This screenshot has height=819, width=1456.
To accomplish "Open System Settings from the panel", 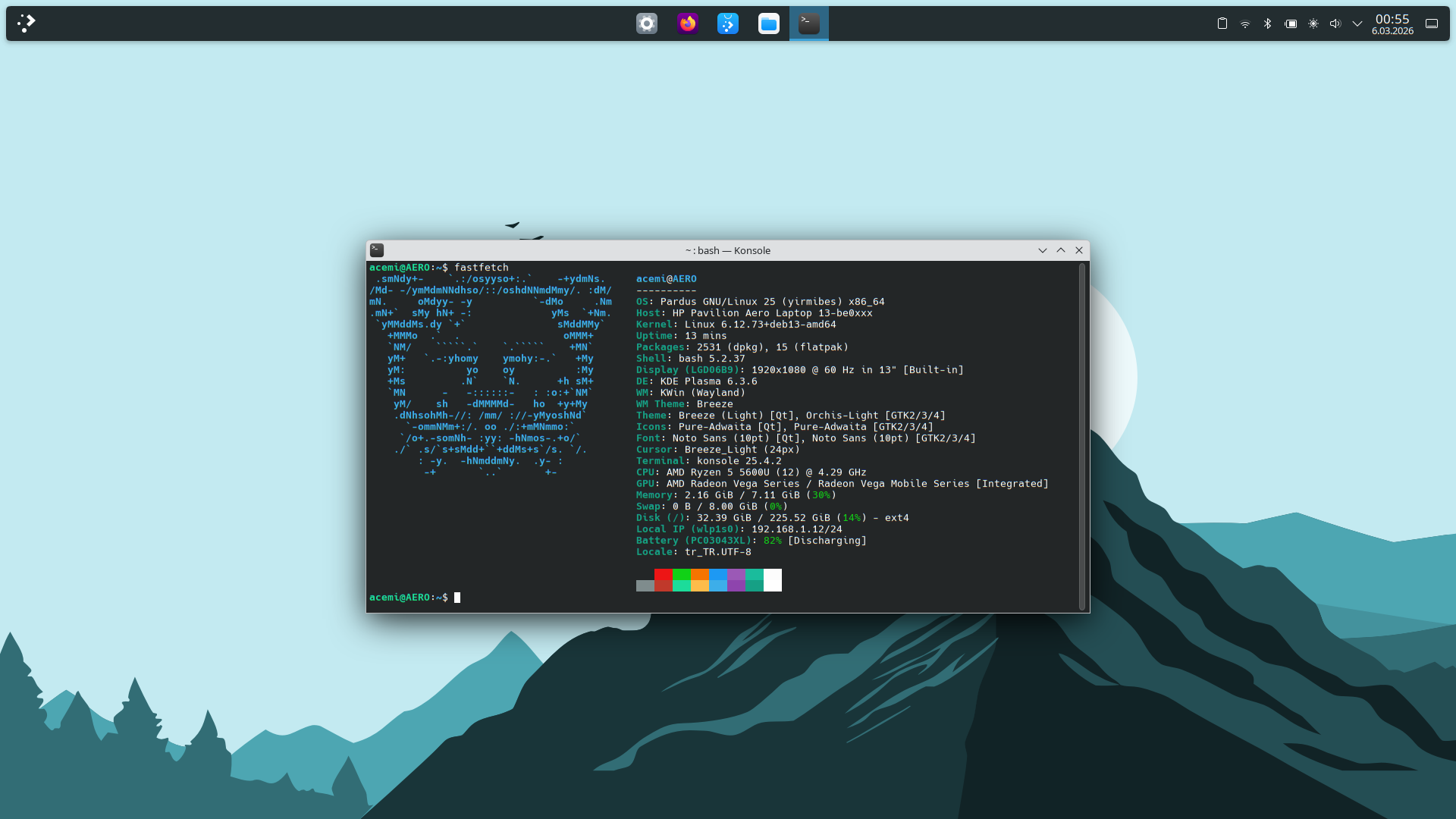I will [x=647, y=24].
